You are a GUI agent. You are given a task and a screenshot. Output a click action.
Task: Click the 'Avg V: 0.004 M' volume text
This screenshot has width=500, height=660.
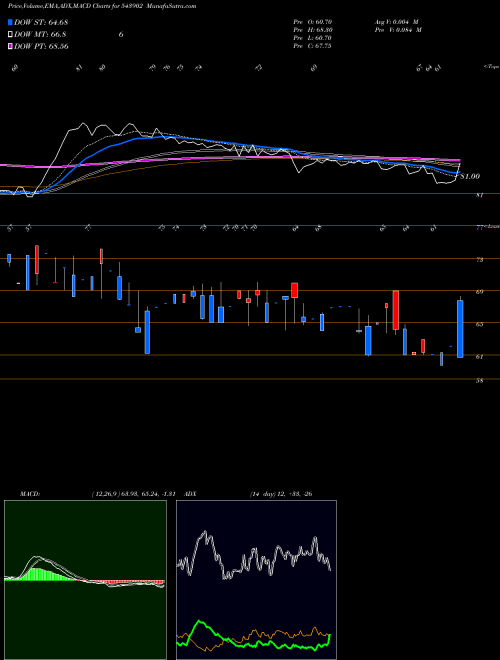click(x=397, y=22)
